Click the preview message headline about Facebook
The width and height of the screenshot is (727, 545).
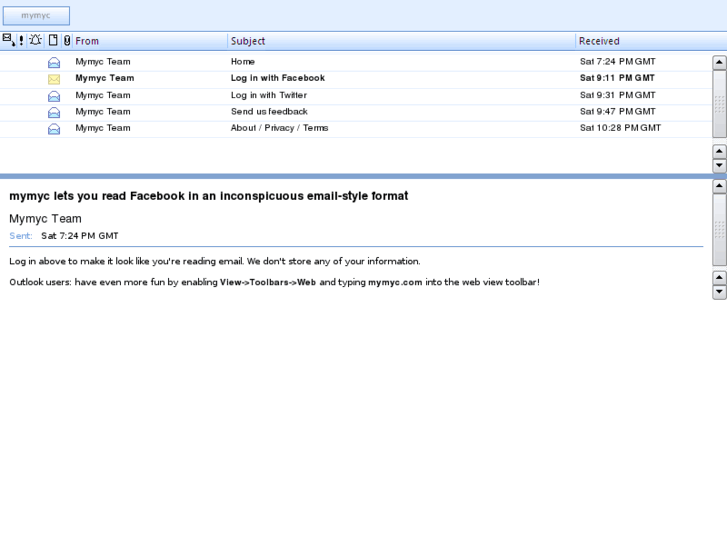pos(209,196)
